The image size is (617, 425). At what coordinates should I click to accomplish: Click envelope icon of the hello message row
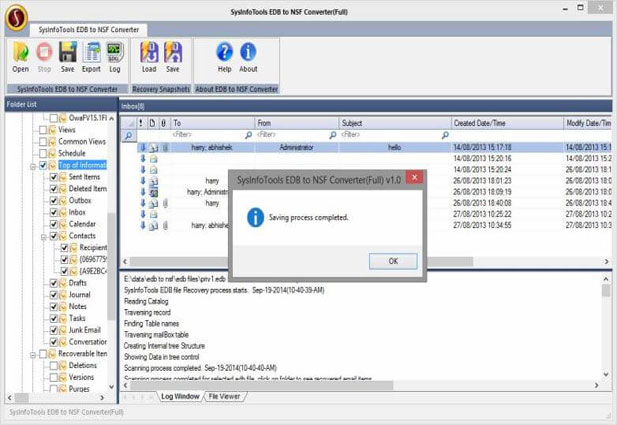[154, 148]
